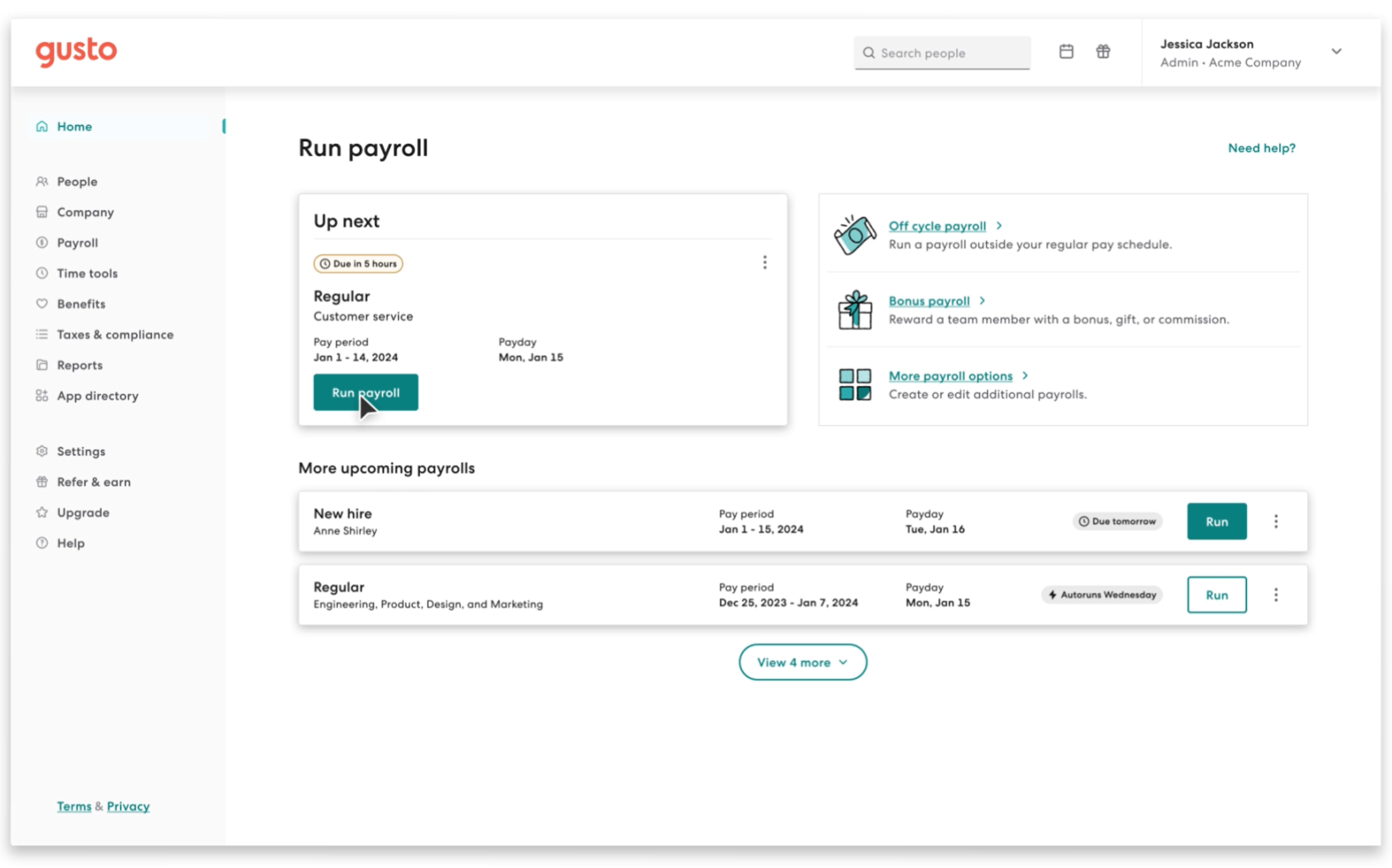Open three-dot menu for Engineering Regular payroll
This screenshot has width=1392, height=868.
pos(1275,595)
